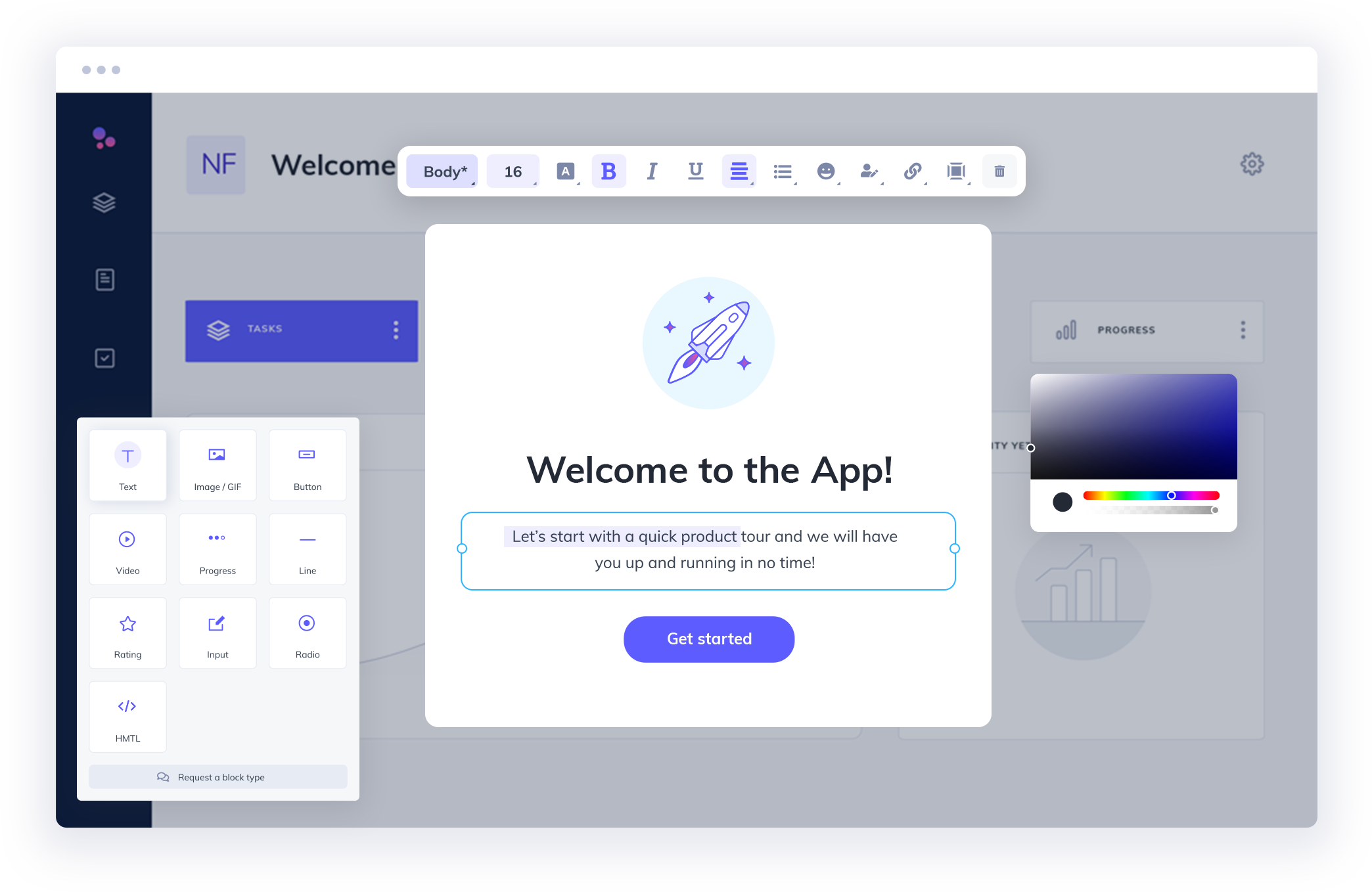Screen dimensions: 1372x892
Task: Click the rainbow hue slider
Action: click(x=1151, y=496)
